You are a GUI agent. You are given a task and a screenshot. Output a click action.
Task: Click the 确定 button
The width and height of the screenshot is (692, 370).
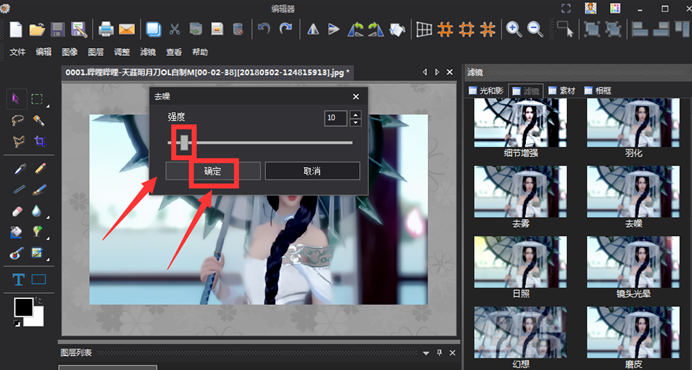(213, 171)
